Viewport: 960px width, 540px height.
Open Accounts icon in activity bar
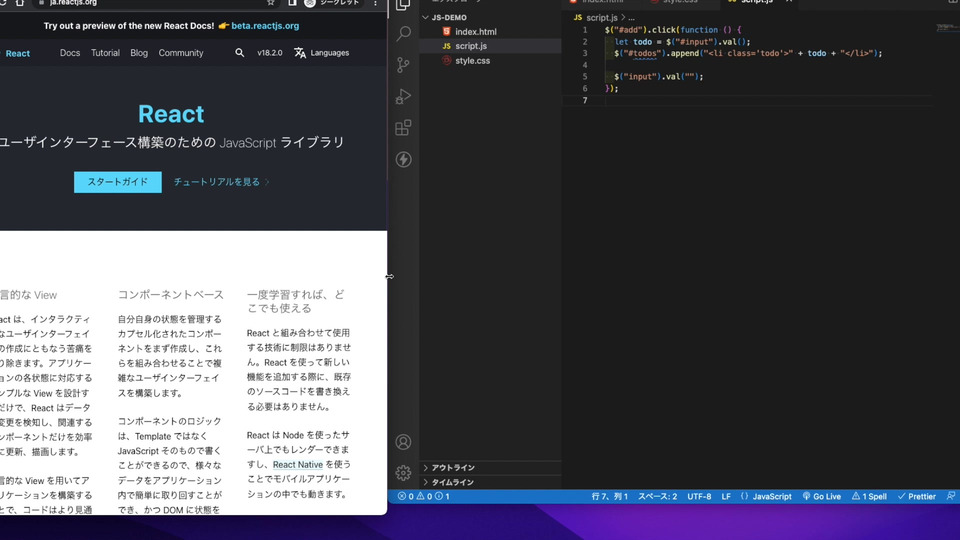click(403, 441)
